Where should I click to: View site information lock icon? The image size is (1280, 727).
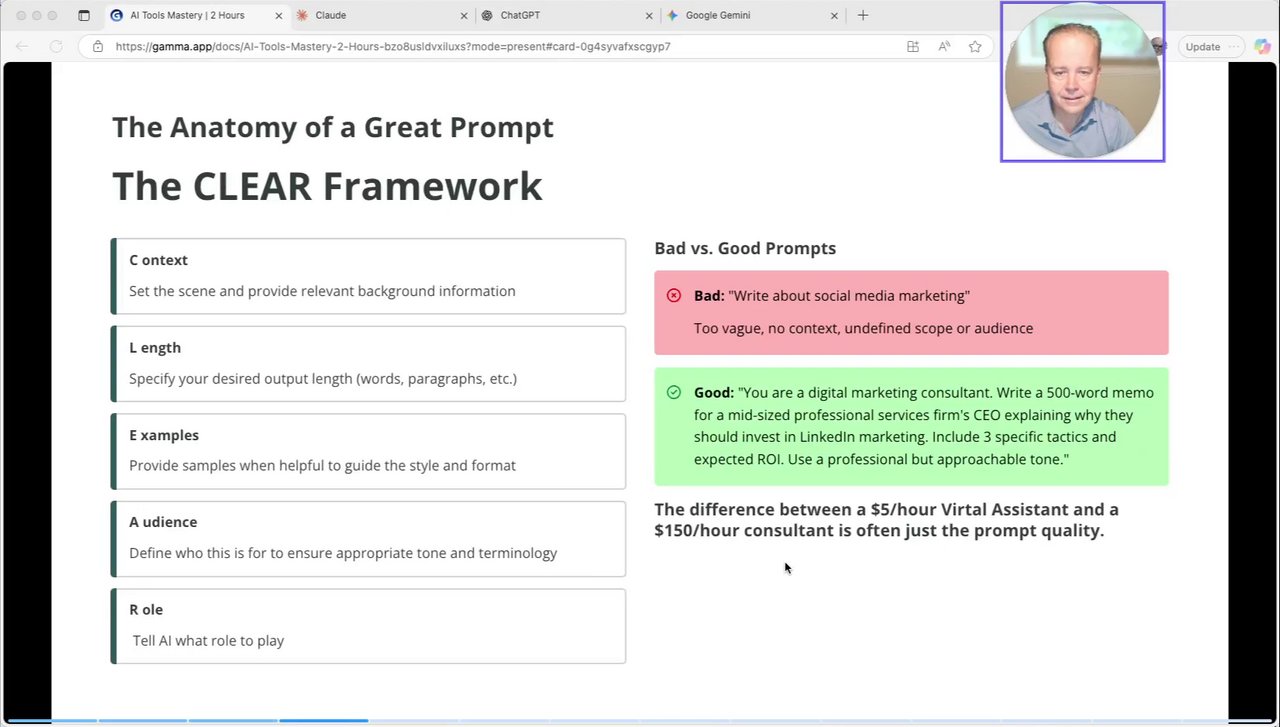(x=97, y=46)
